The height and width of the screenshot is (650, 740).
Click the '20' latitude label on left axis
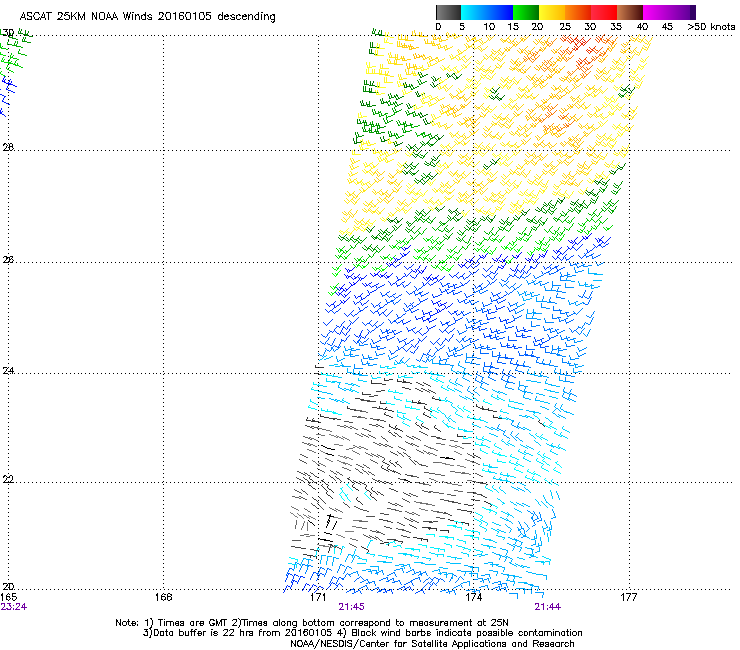(8, 586)
